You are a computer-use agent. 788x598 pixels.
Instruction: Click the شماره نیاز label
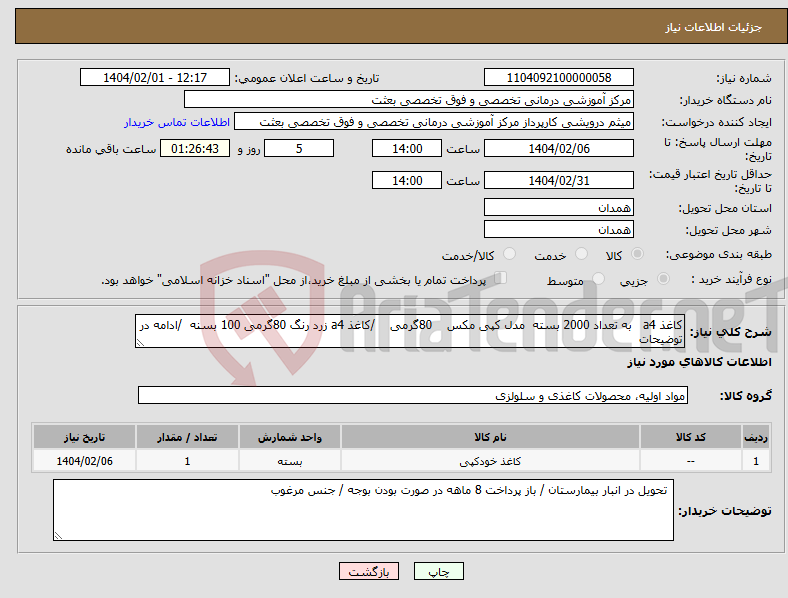744,78
